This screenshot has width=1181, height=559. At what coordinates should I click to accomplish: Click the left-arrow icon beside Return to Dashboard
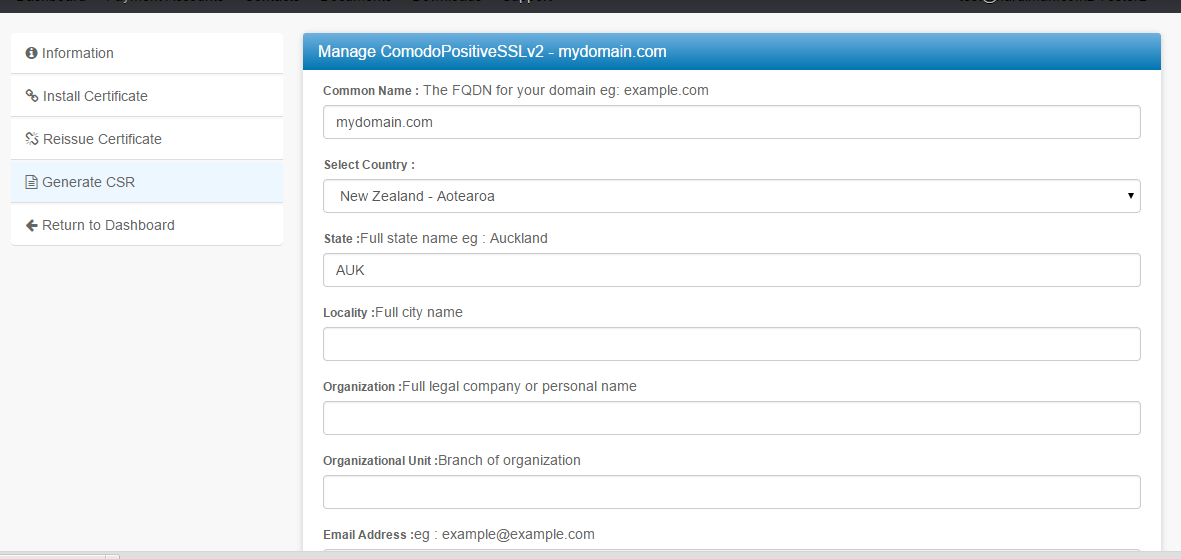click(31, 225)
